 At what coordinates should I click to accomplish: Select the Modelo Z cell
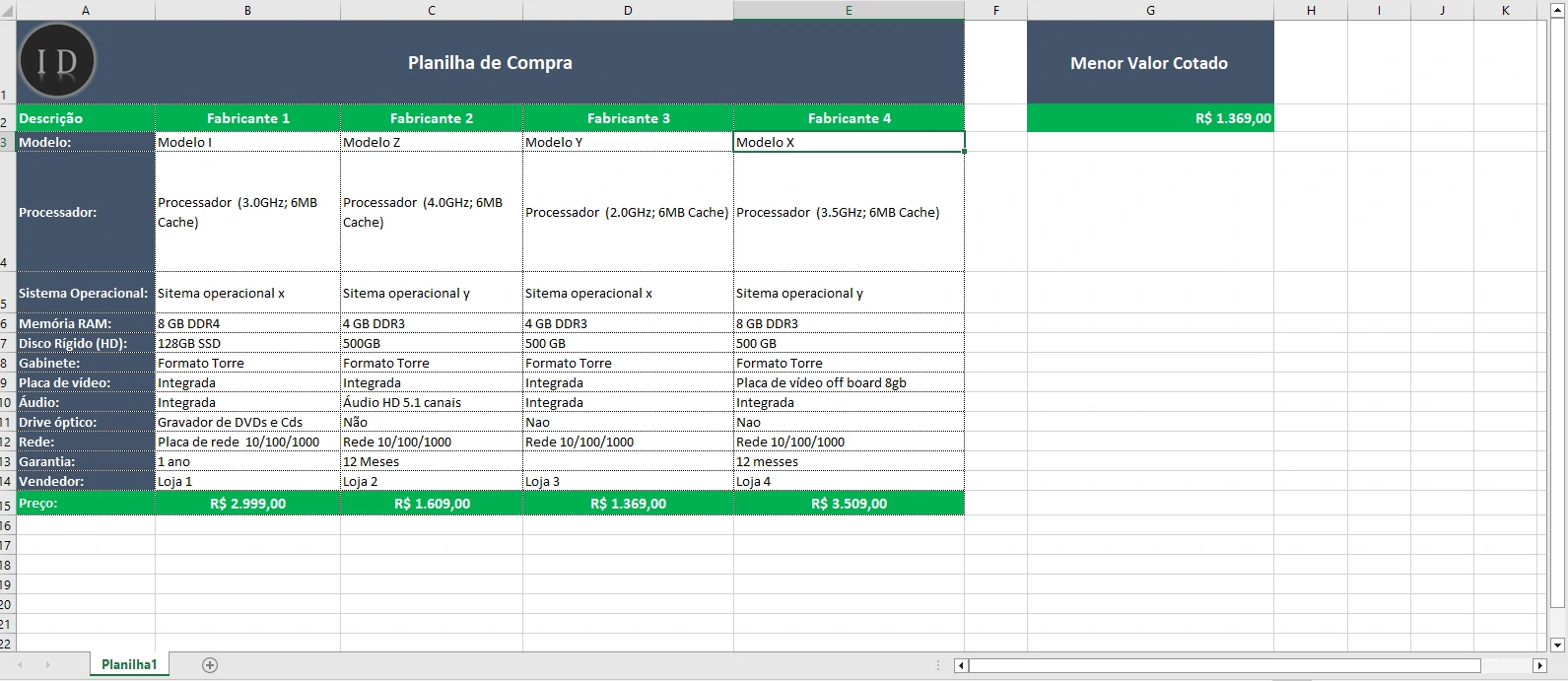click(432, 142)
